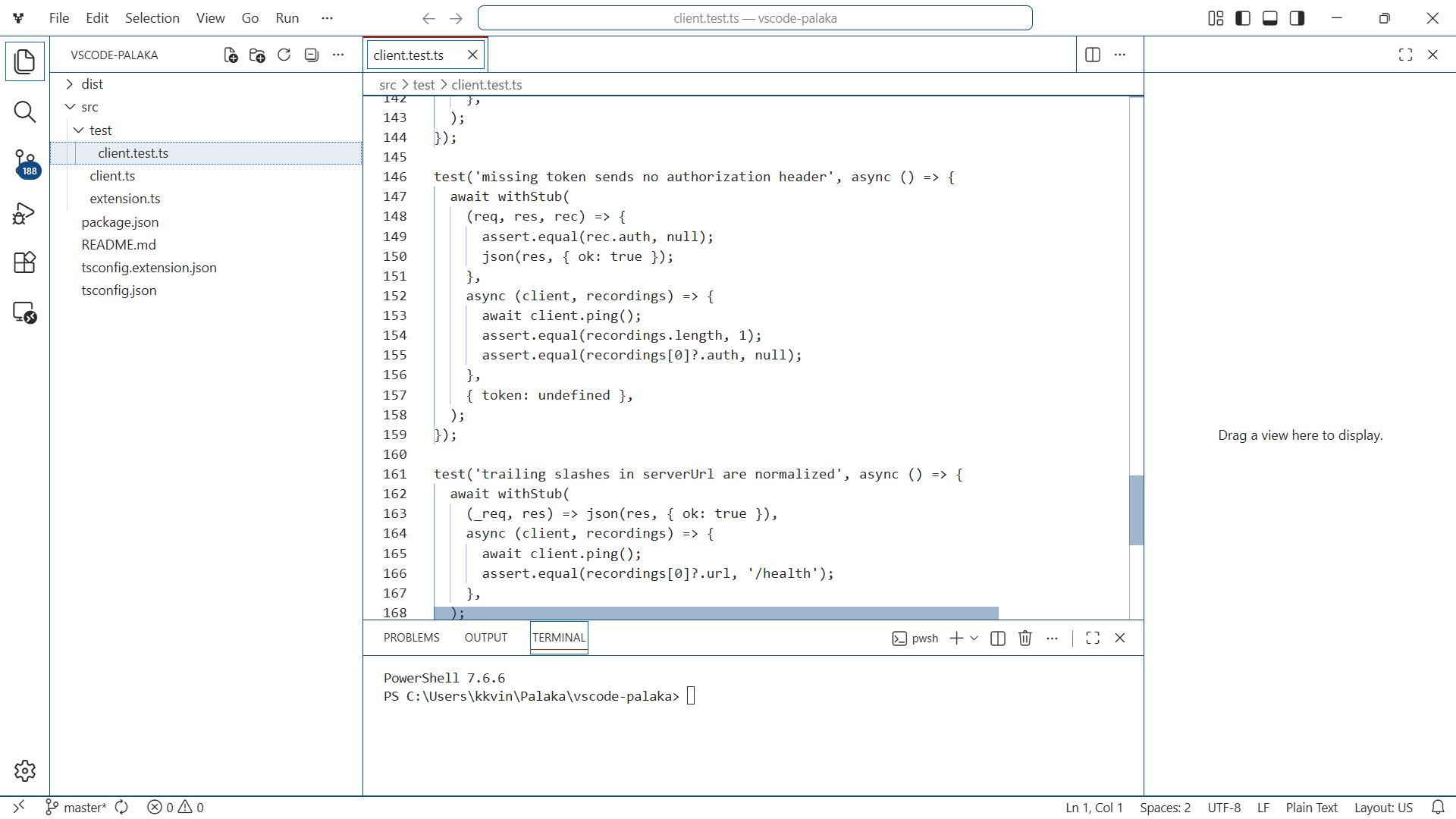The height and width of the screenshot is (819, 1456).
Task: Open the Explorer view in activity bar
Action: click(25, 61)
